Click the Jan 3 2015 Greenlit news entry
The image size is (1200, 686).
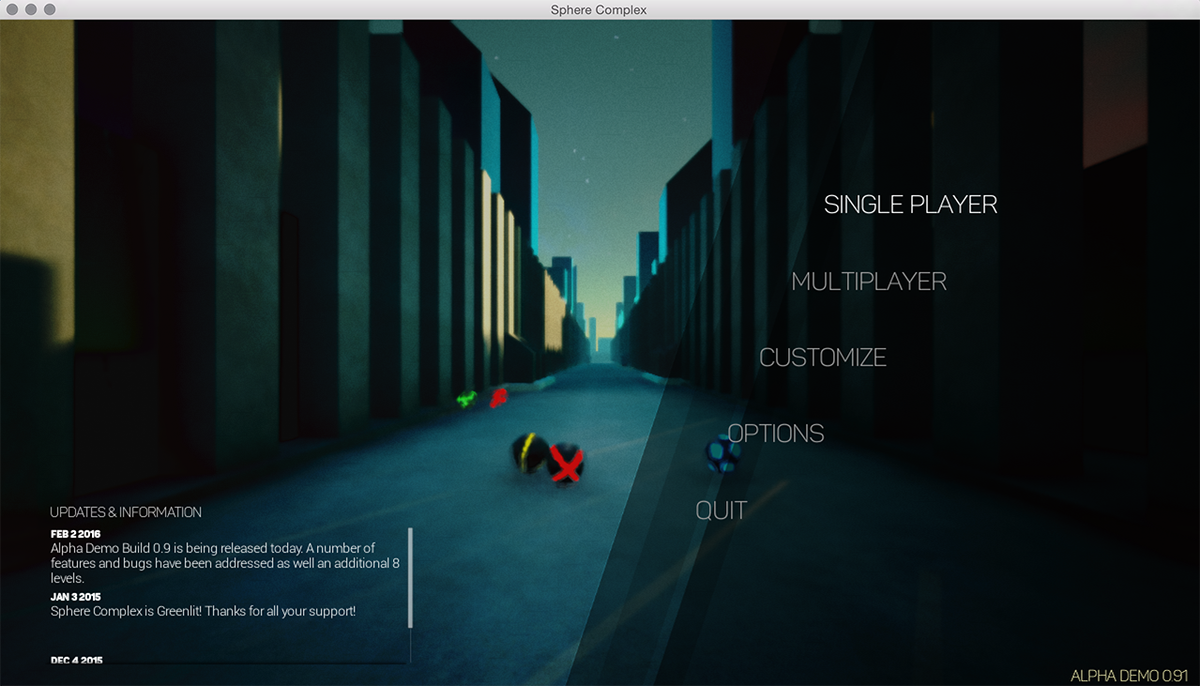203,604
